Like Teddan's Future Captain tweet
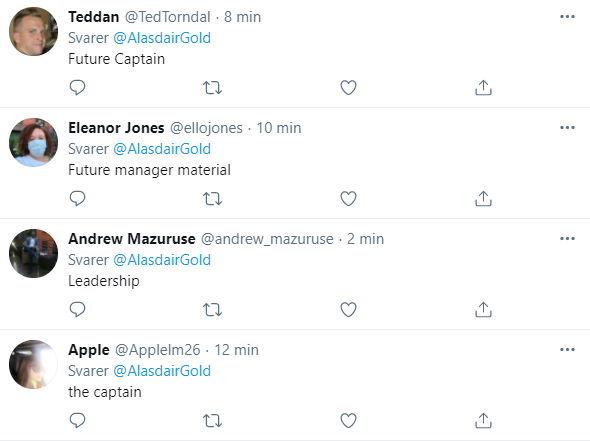 pos(348,87)
